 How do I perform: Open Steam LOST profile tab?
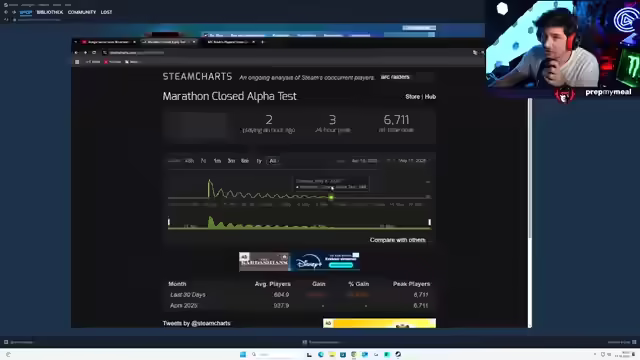tap(107, 12)
